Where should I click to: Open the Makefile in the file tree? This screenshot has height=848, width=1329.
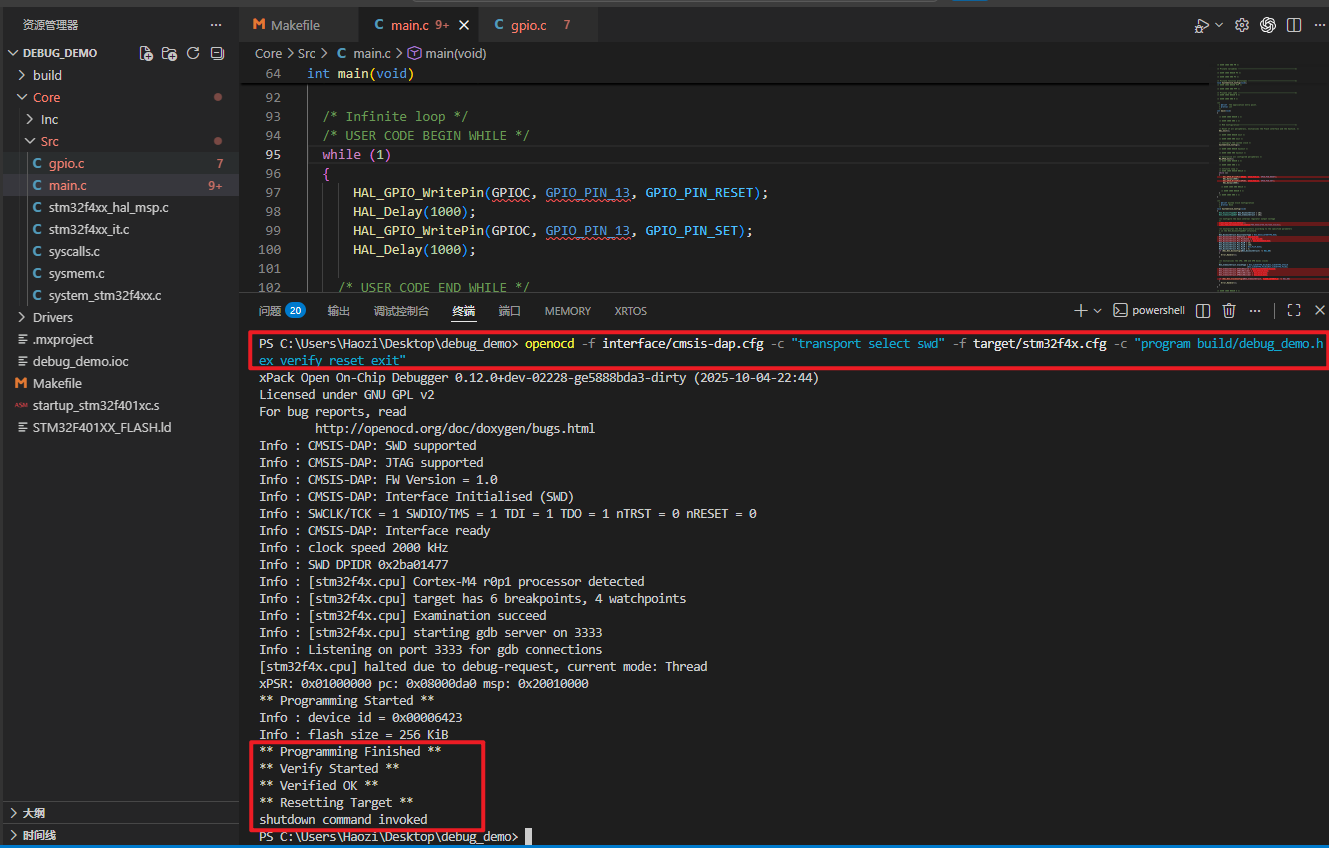click(x=57, y=383)
